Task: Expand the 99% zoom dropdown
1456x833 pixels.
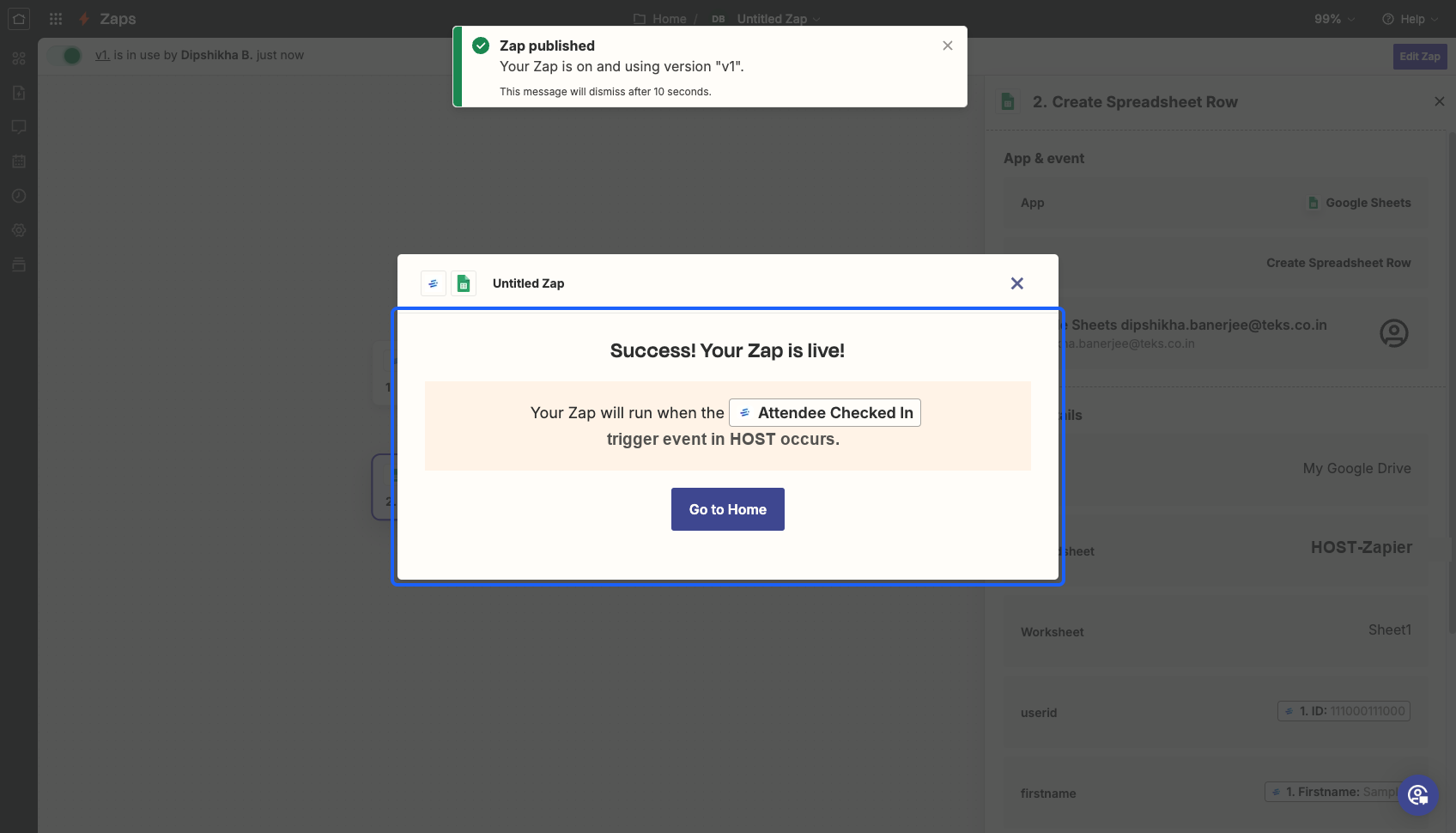Action: 1334,19
